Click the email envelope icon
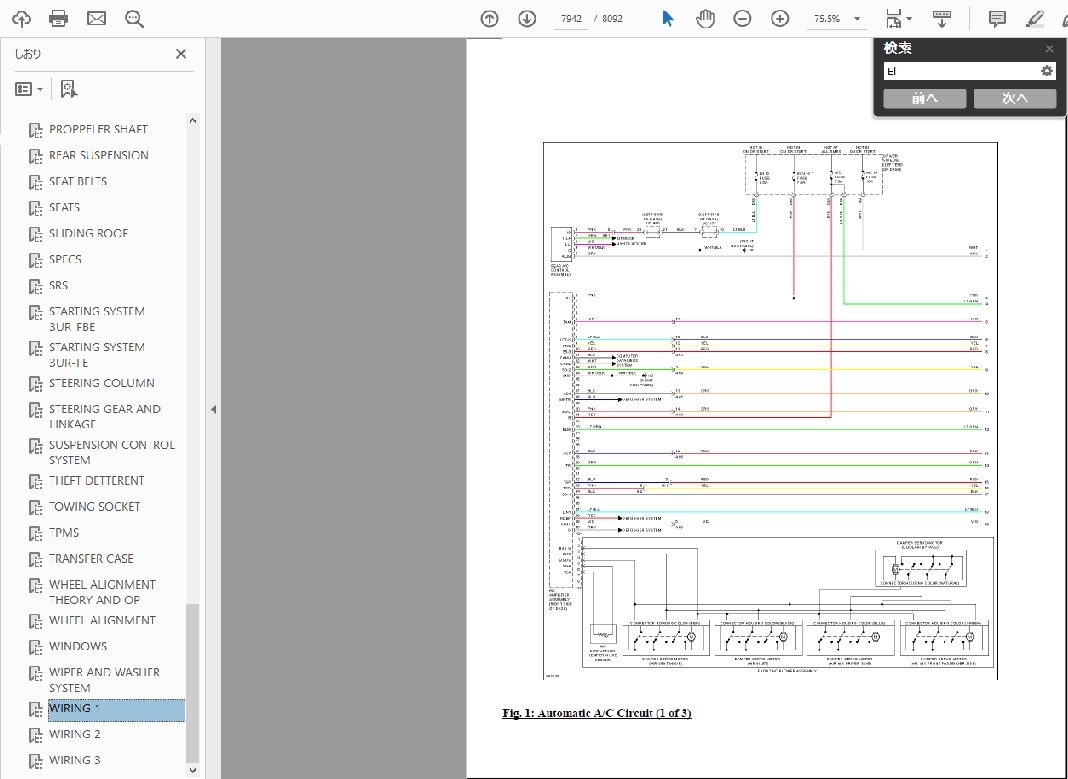Image resolution: width=1068 pixels, height=779 pixels. pos(96,19)
